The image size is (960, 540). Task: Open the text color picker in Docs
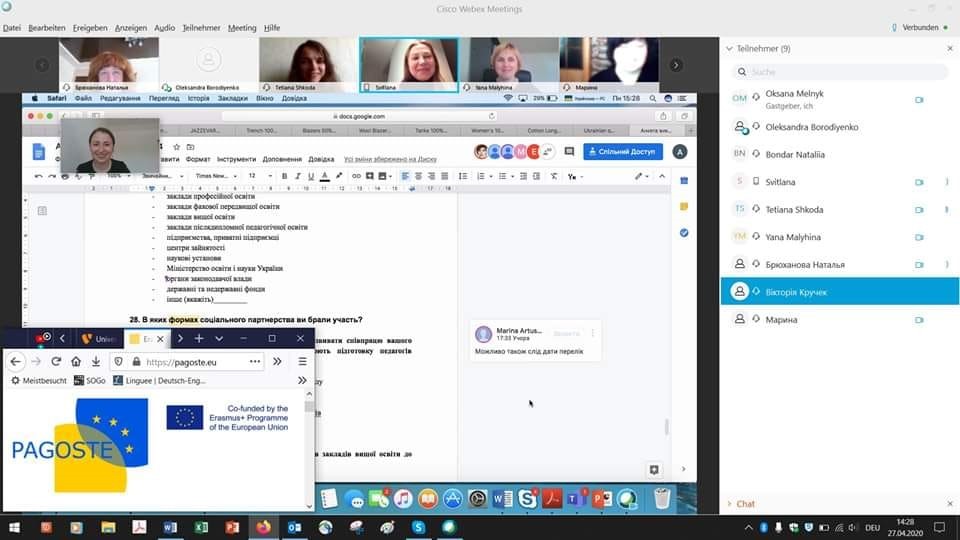point(324,176)
